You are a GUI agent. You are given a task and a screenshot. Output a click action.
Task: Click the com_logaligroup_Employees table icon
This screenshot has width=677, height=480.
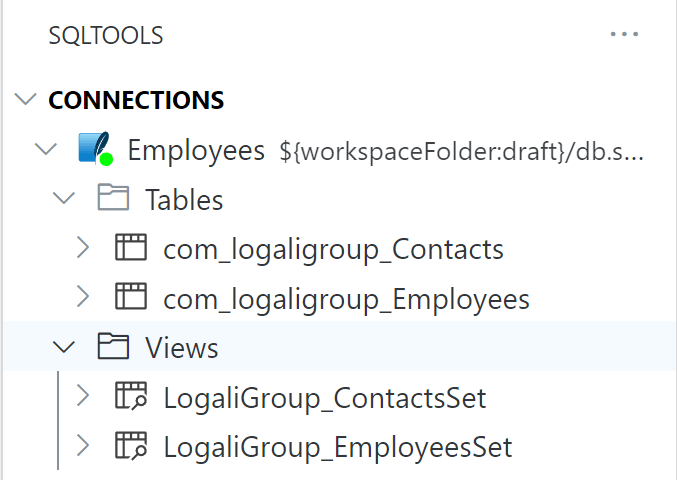tap(131, 297)
